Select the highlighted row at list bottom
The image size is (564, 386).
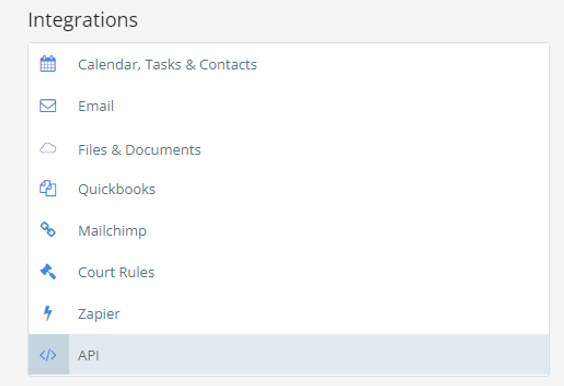click(289, 355)
